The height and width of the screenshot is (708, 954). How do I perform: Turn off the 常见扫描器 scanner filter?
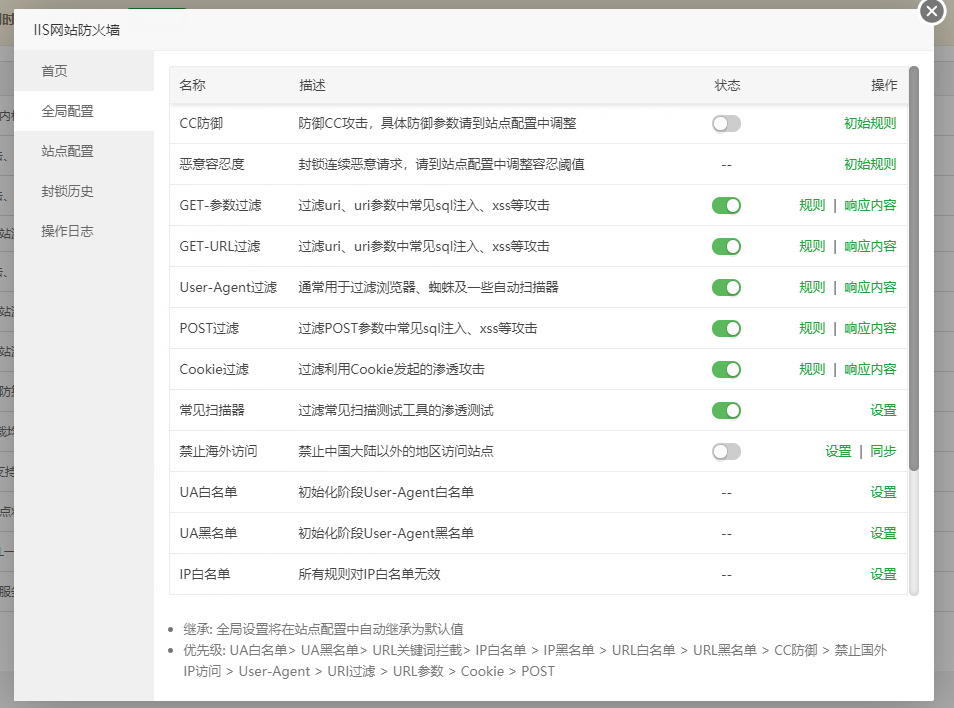point(726,410)
